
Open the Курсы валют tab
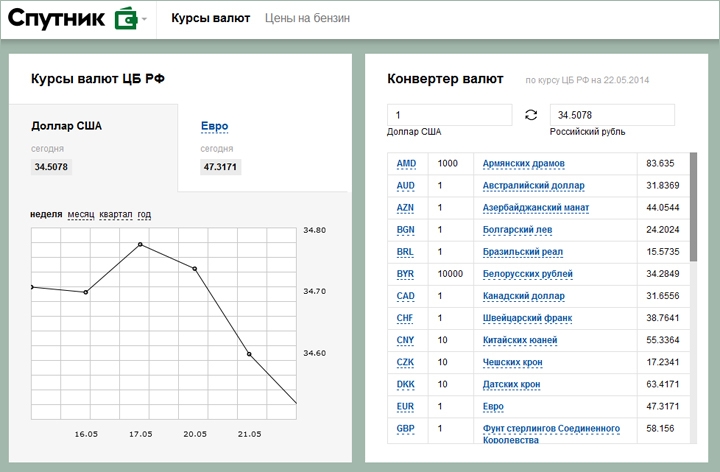pyautogui.click(x=210, y=19)
